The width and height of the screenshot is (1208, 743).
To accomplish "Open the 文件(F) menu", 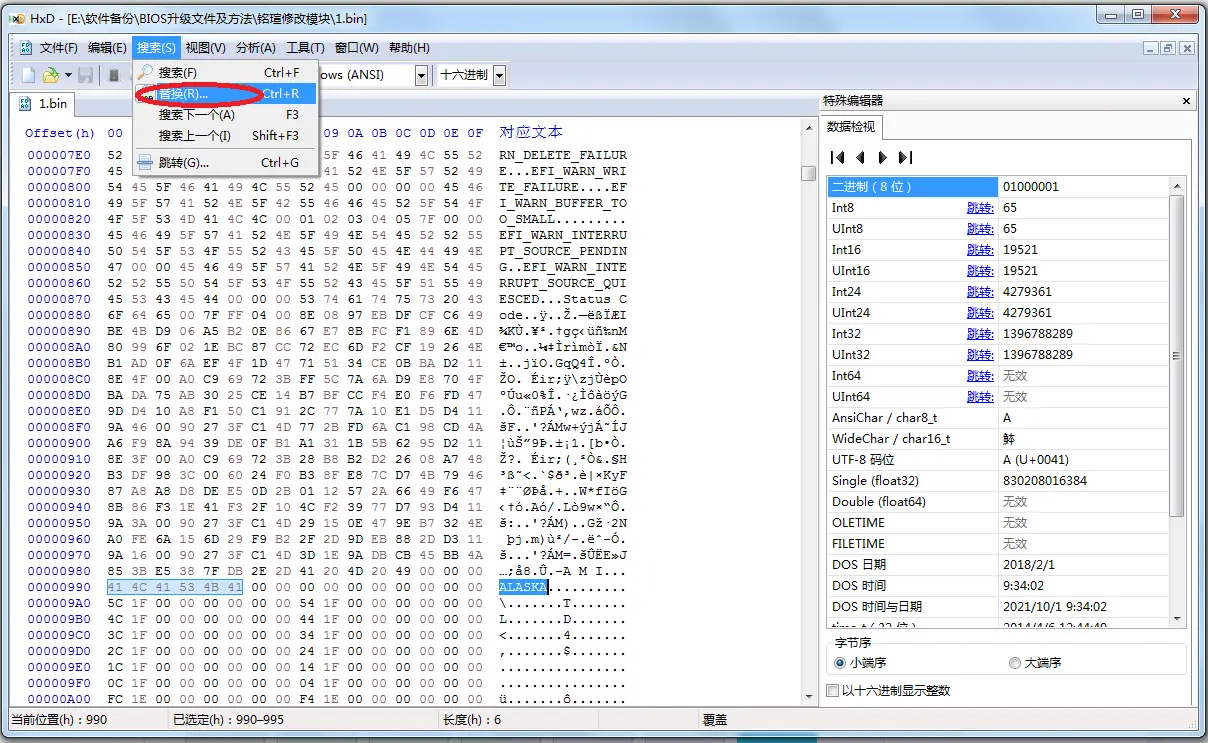I will tap(58, 48).
